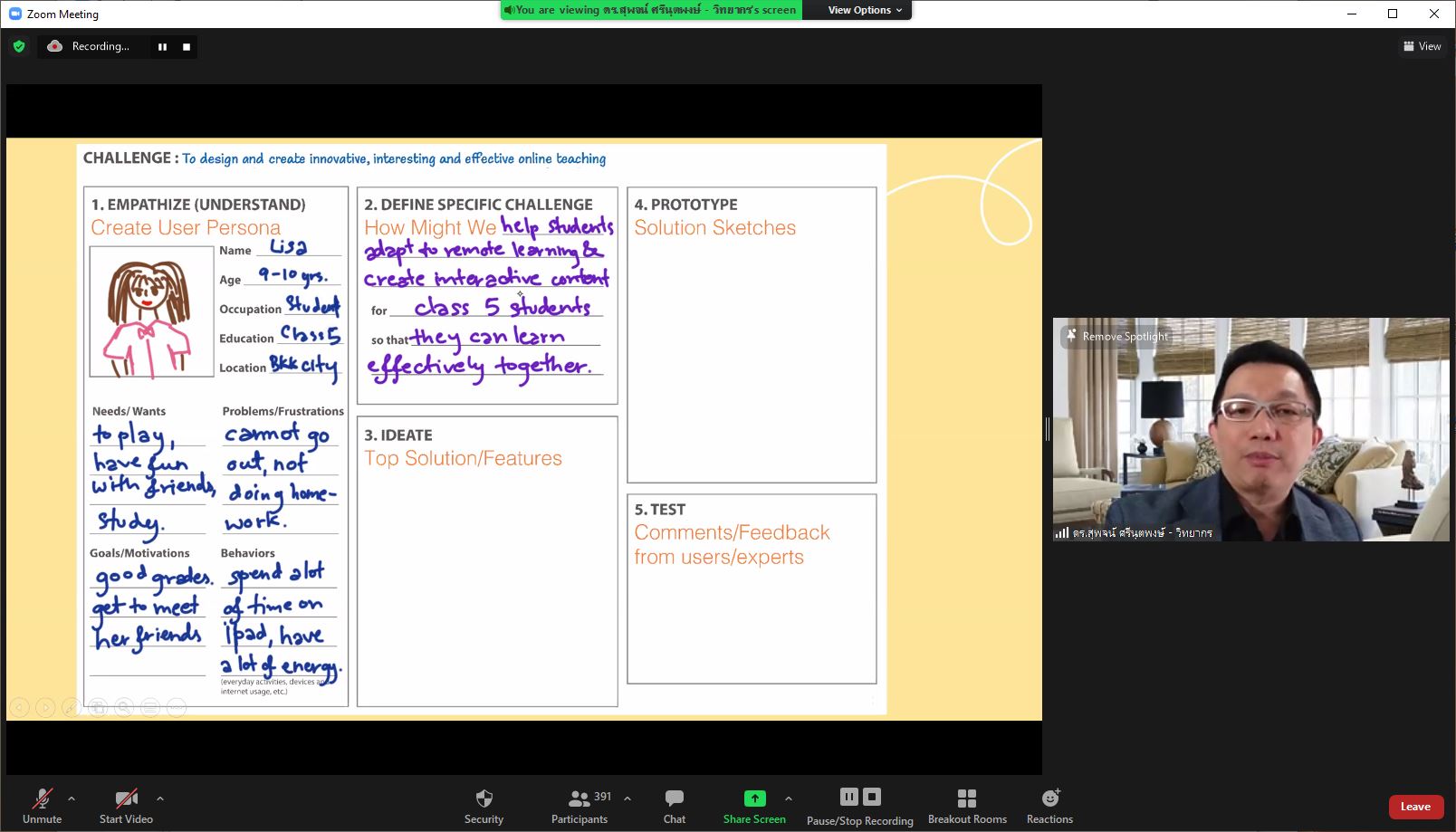This screenshot has height=832, width=1456.
Task: Open the Participants panel
Action: [x=580, y=805]
